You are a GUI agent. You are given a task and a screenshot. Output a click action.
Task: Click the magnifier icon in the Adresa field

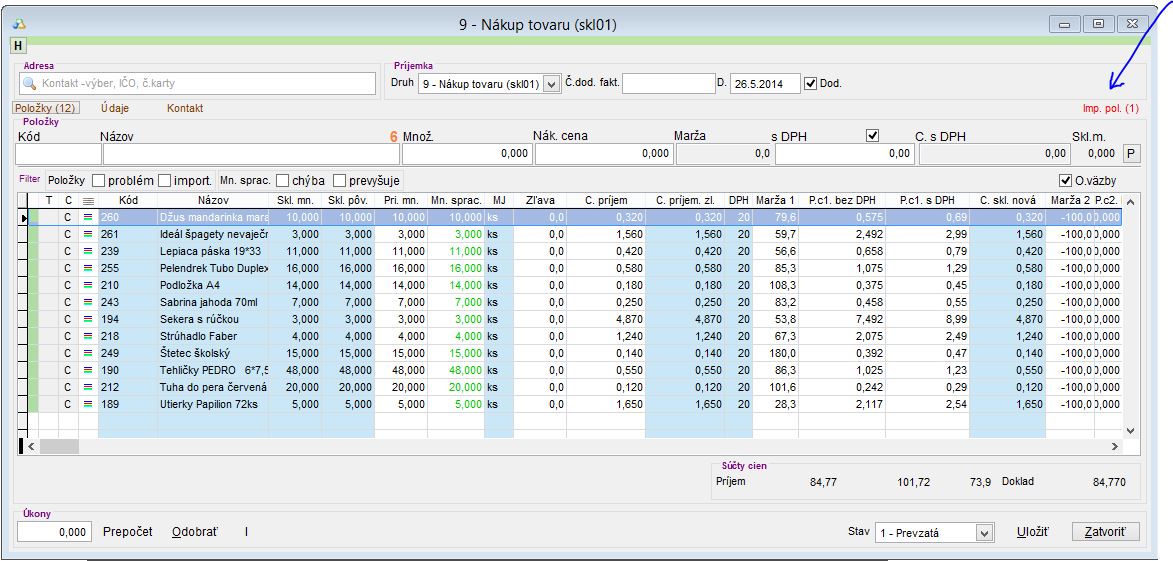[x=29, y=84]
